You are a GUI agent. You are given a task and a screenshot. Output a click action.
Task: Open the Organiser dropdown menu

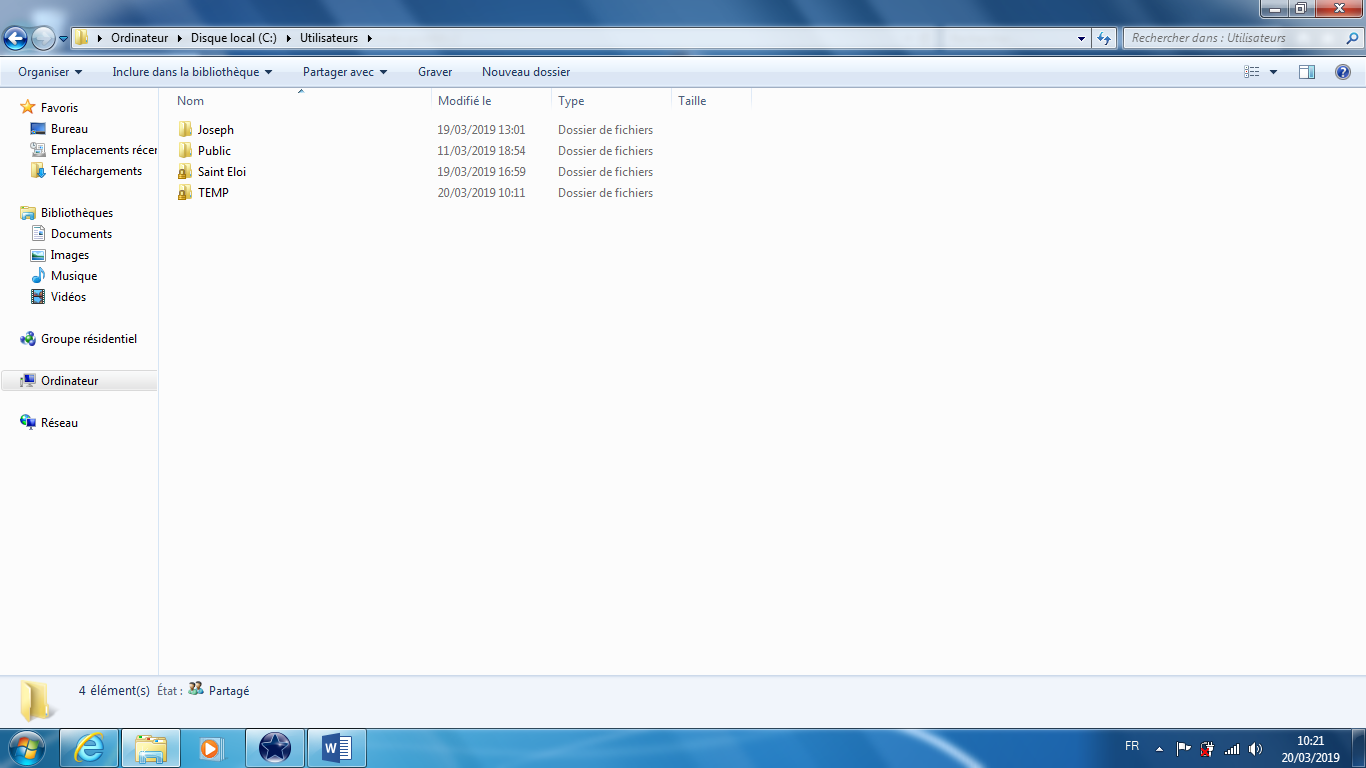point(50,72)
